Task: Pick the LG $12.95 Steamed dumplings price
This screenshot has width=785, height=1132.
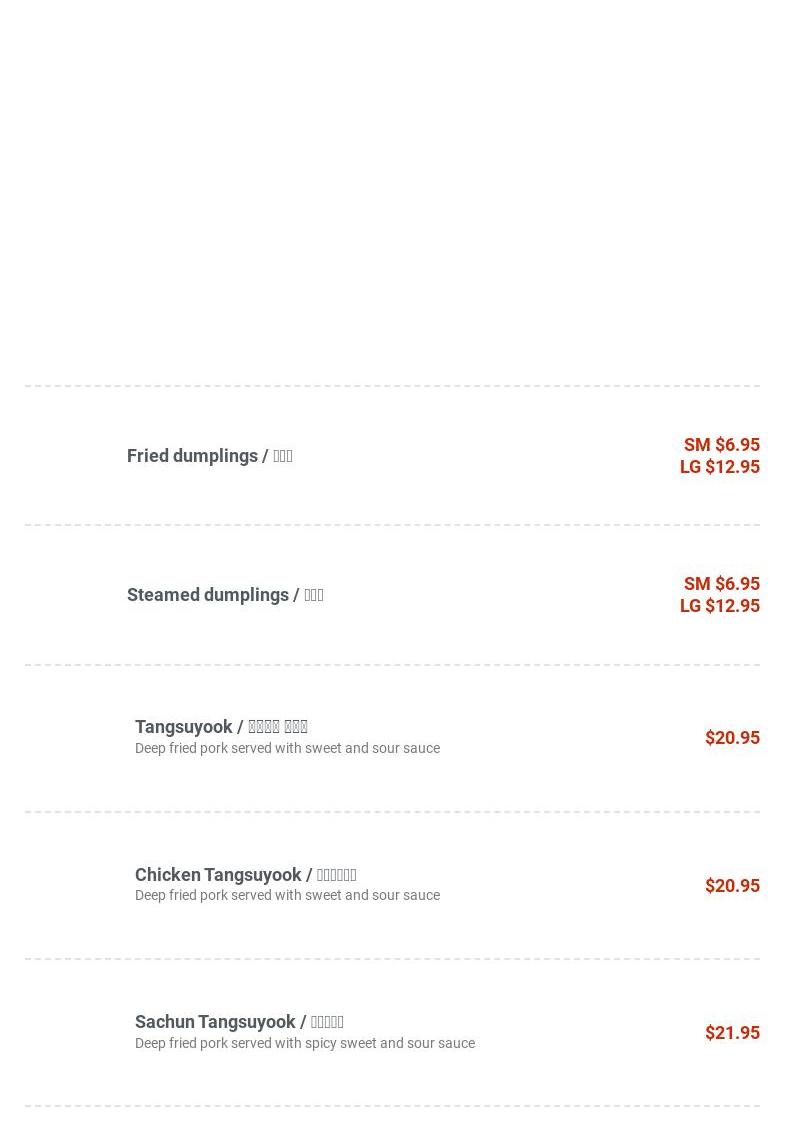Action: click(719, 606)
